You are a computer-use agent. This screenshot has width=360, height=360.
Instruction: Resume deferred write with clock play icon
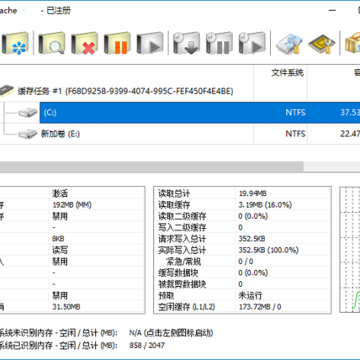tap(252, 43)
